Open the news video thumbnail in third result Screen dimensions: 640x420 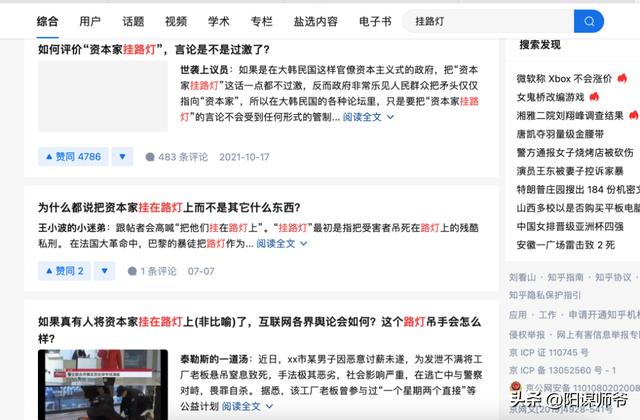tap(103, 384)
